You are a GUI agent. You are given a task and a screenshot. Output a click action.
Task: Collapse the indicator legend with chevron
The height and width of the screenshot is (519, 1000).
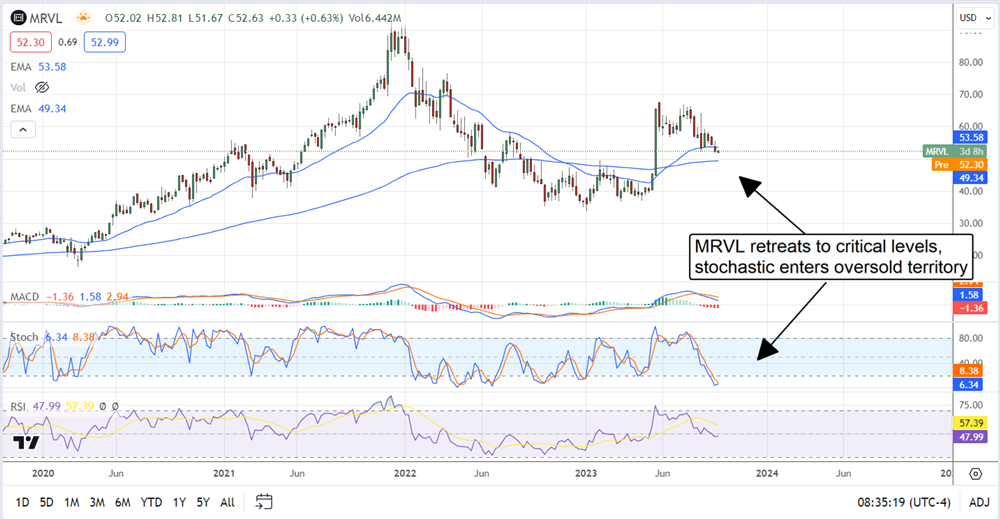[23, 129]
